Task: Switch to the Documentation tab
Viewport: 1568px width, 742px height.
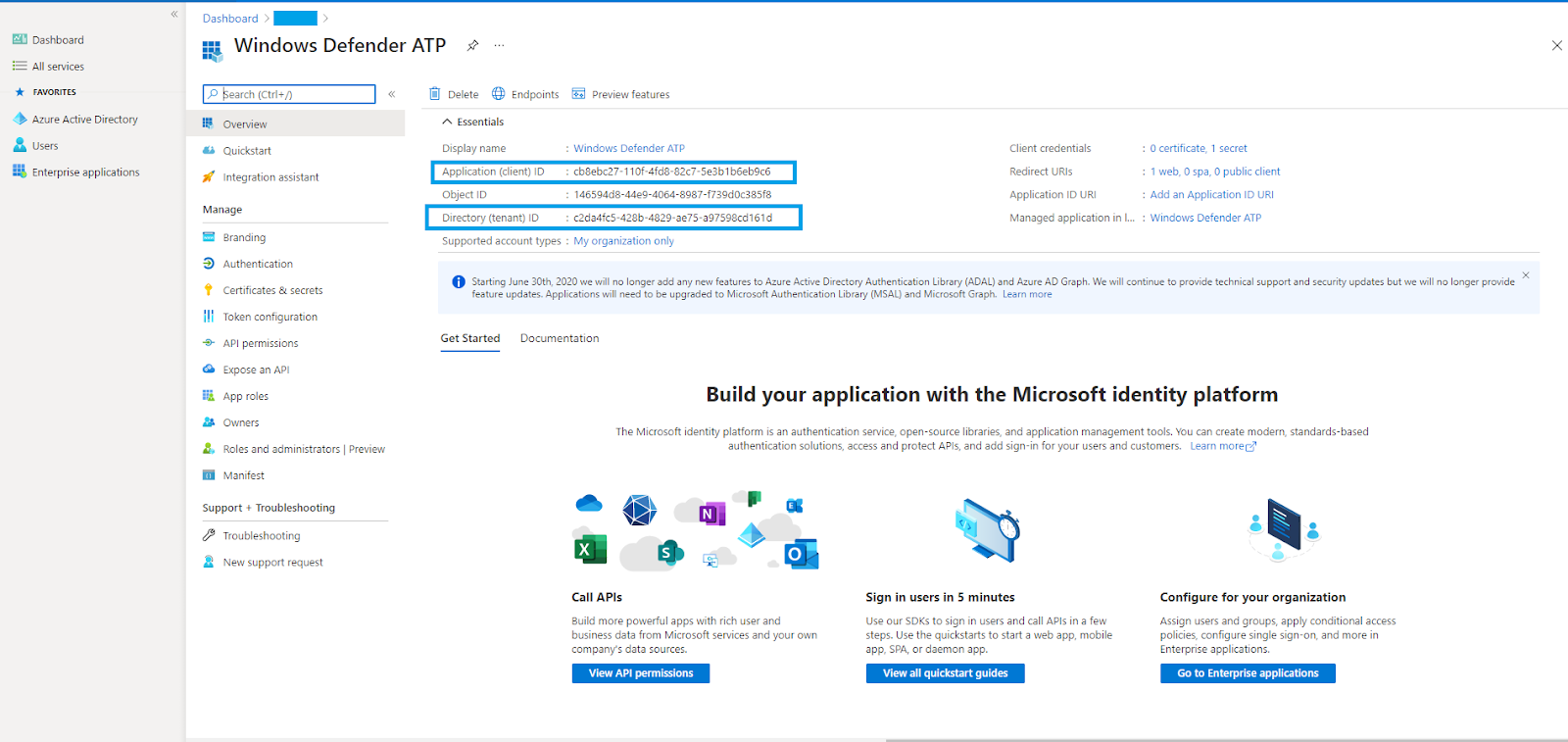Action: [x=560, y=338]
